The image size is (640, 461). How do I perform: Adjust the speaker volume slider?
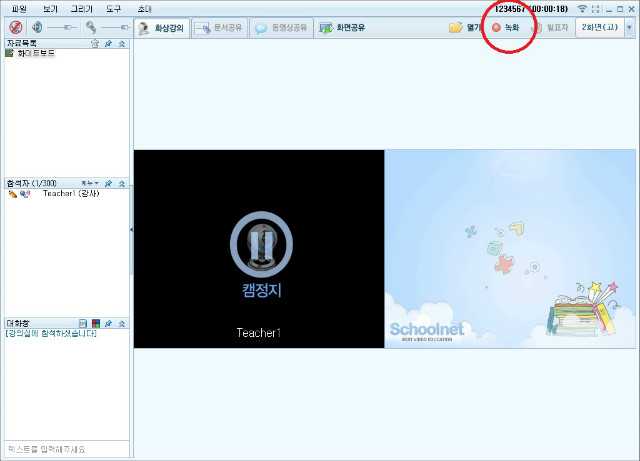60,27
